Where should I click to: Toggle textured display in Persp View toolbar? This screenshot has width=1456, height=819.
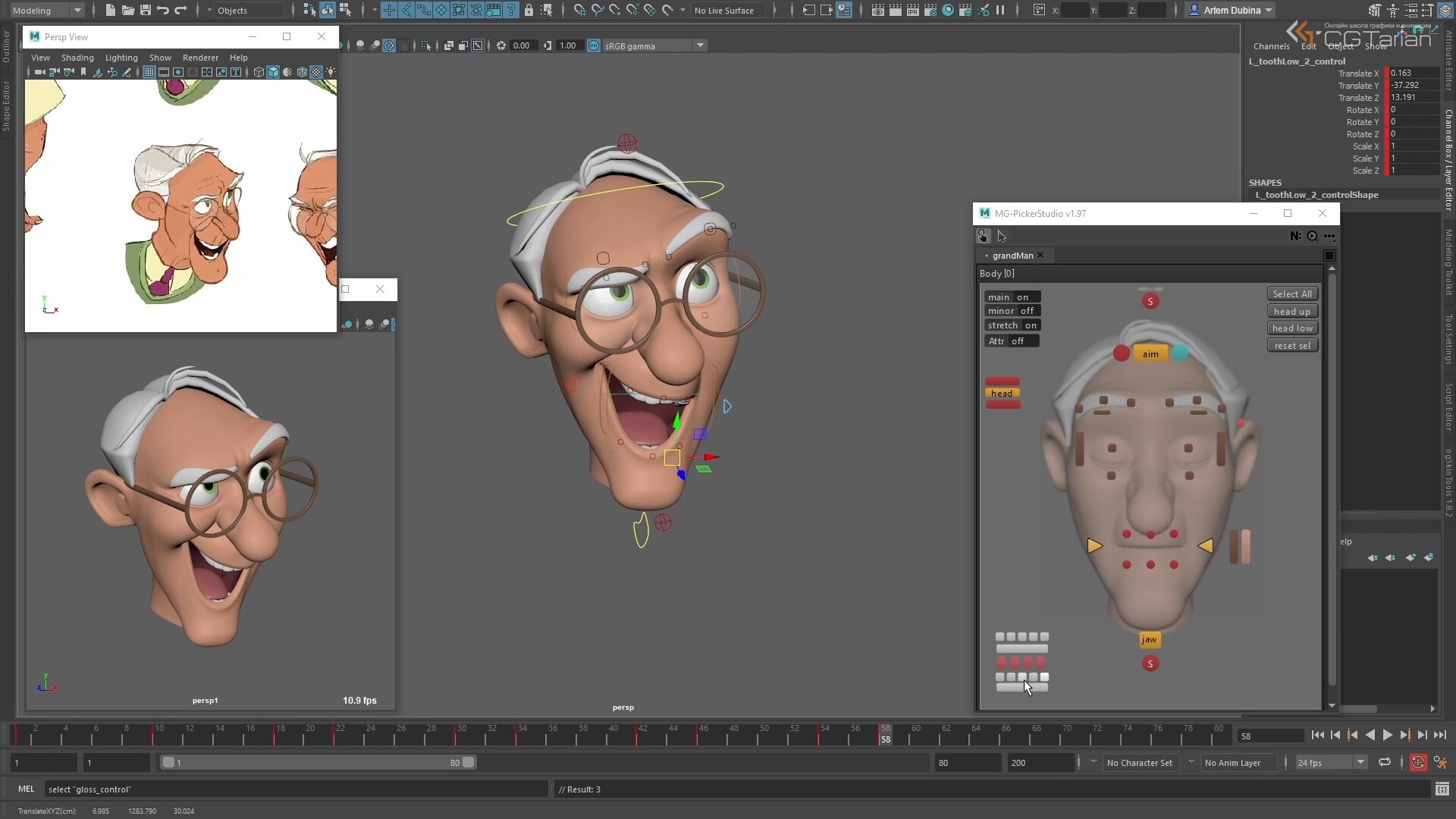pos(316,72)
